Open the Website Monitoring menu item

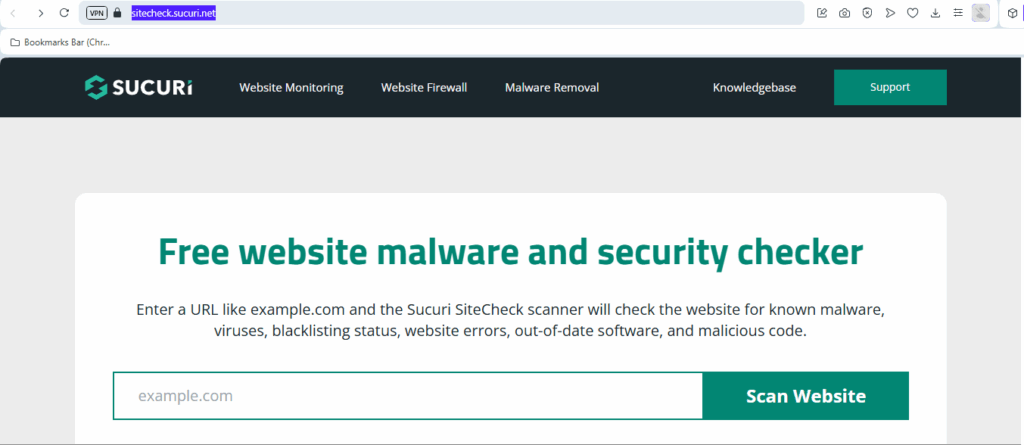coord(291,87)
